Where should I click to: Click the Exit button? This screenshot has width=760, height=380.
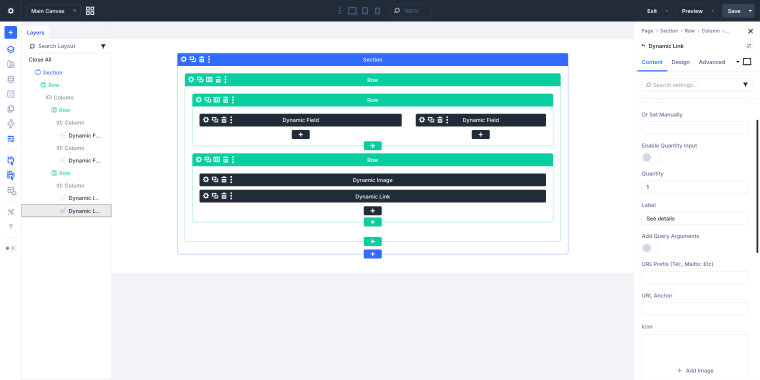click(652, 11)
